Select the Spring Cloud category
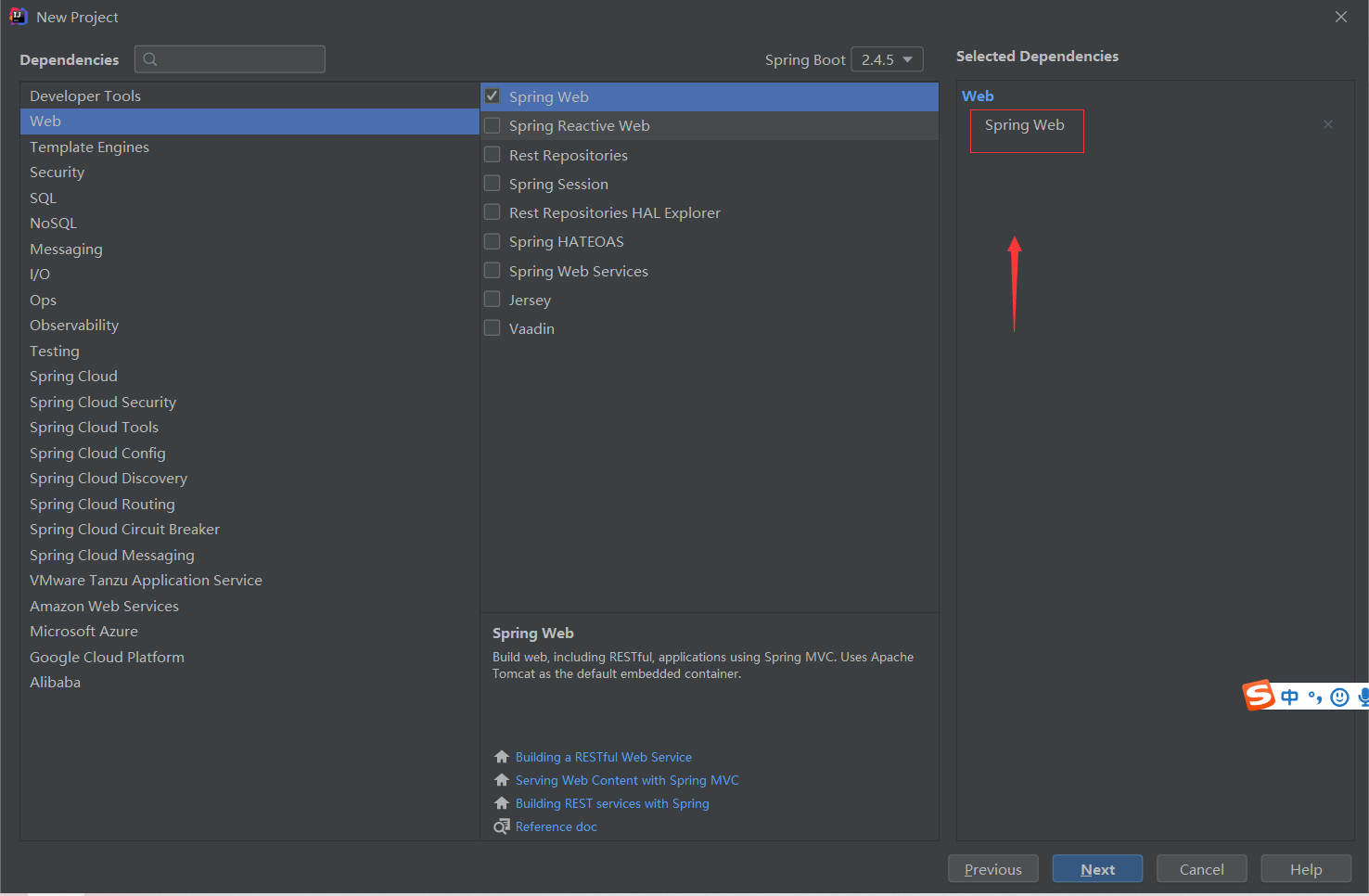The width and height of the screenshot is (1369, 896). (249, 377)
